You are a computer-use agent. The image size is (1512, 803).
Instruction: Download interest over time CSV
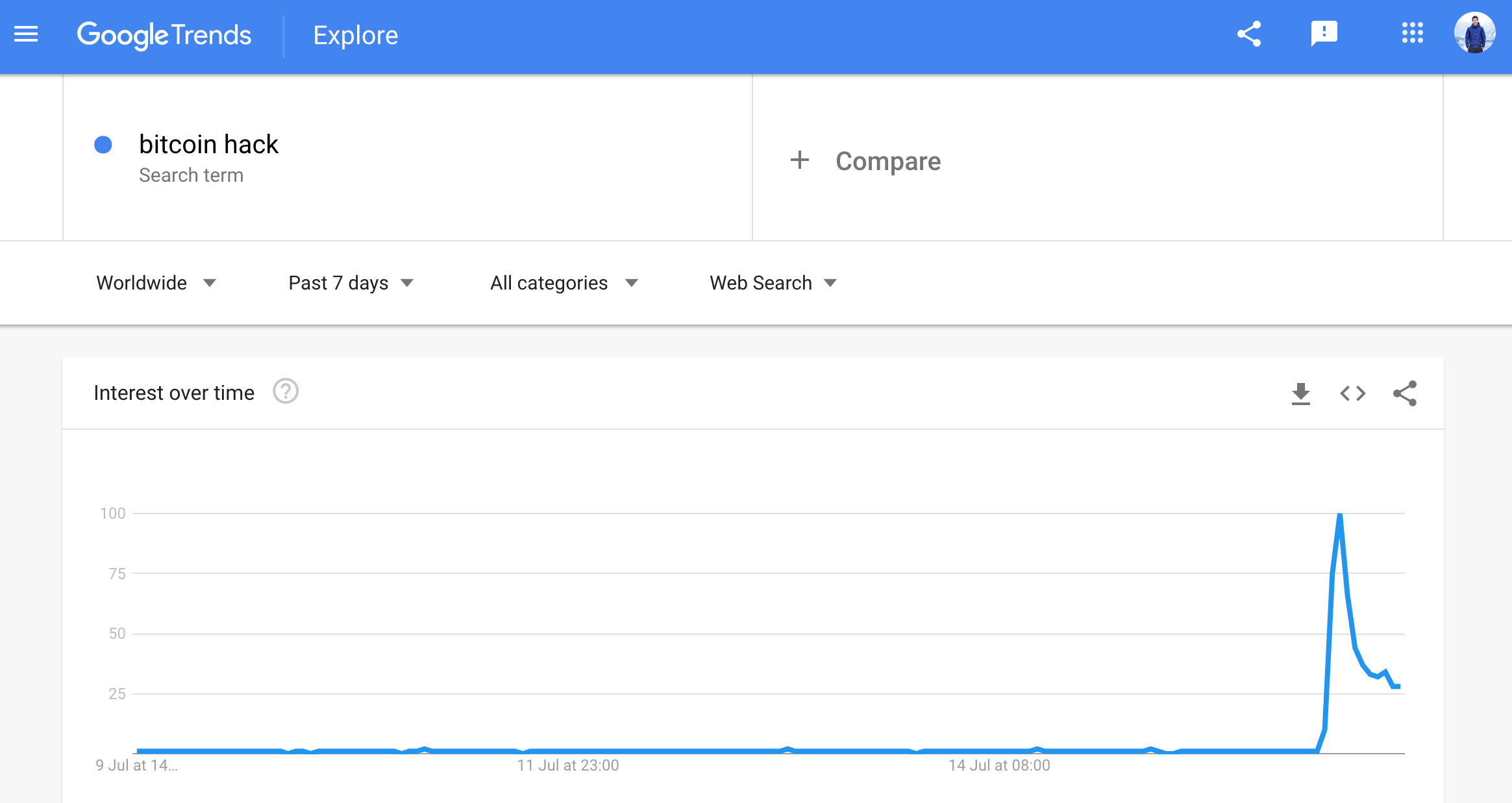[x=1300, y=393]
